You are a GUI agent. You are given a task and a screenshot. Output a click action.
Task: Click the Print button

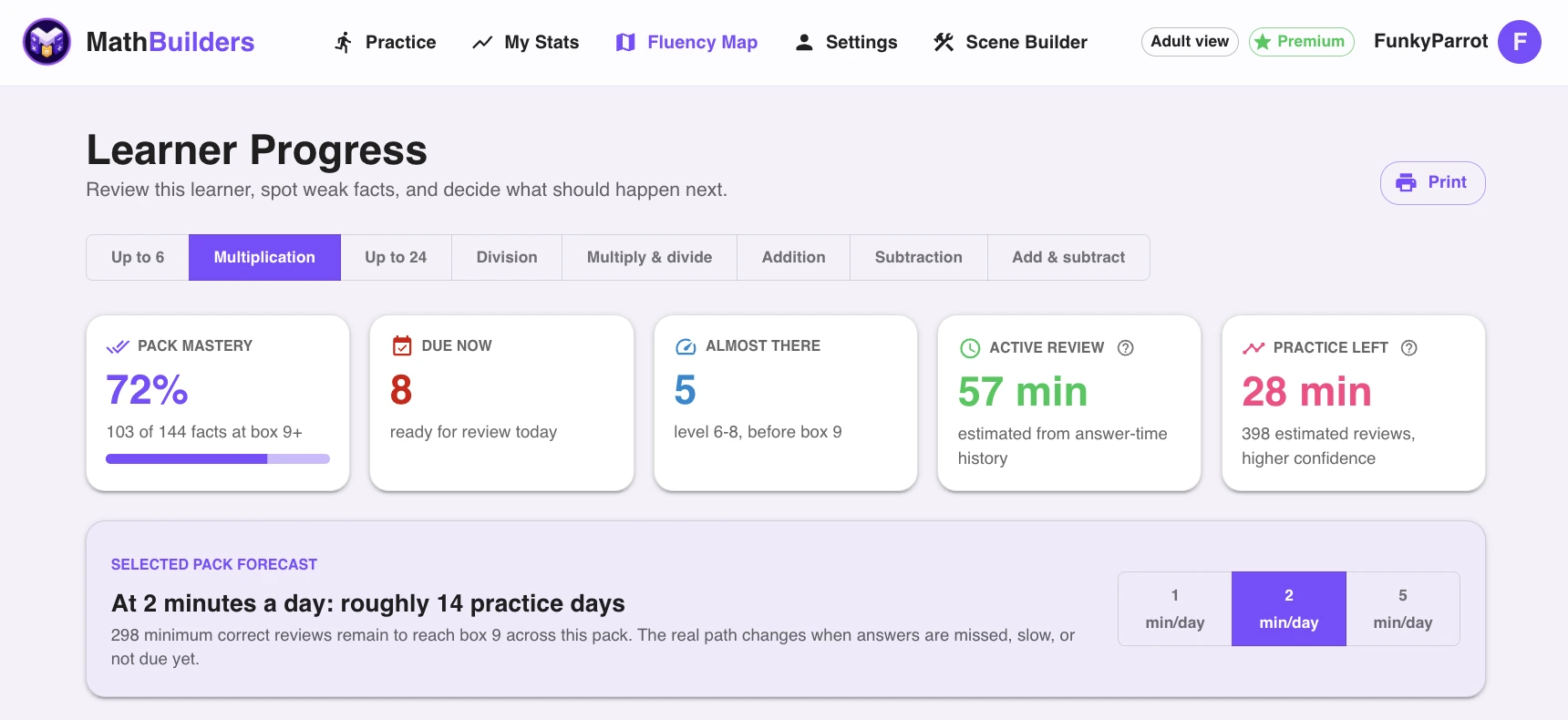1432,182
